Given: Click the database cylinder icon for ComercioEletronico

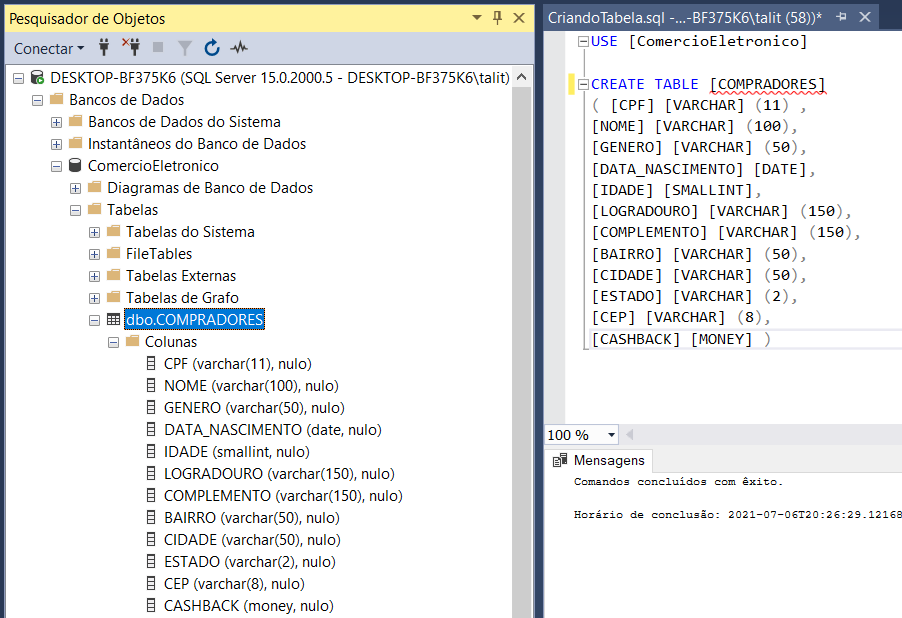Looking at the screenshot, I should click(75, 165).
